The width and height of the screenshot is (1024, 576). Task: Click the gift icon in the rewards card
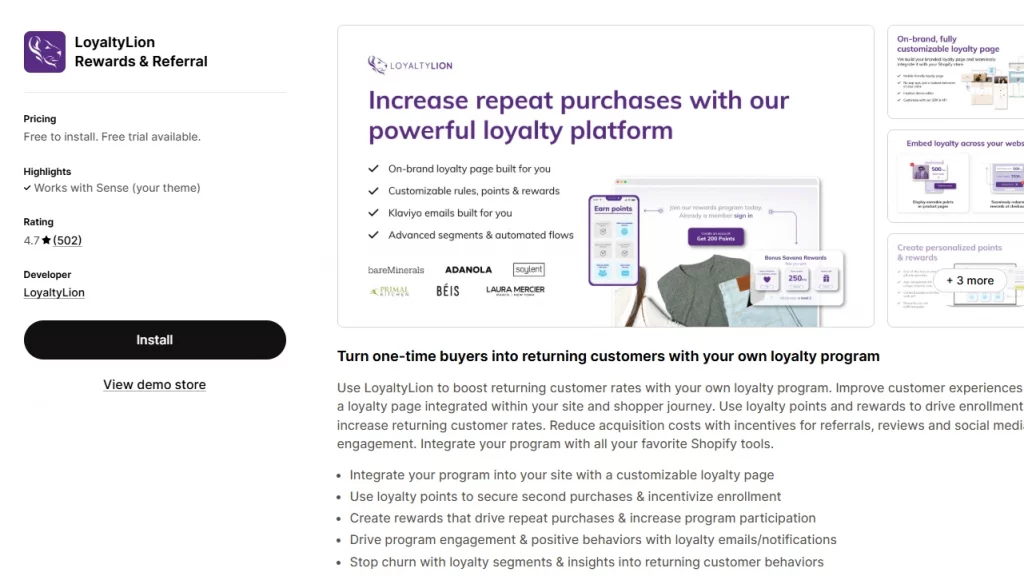coord(825,278)
